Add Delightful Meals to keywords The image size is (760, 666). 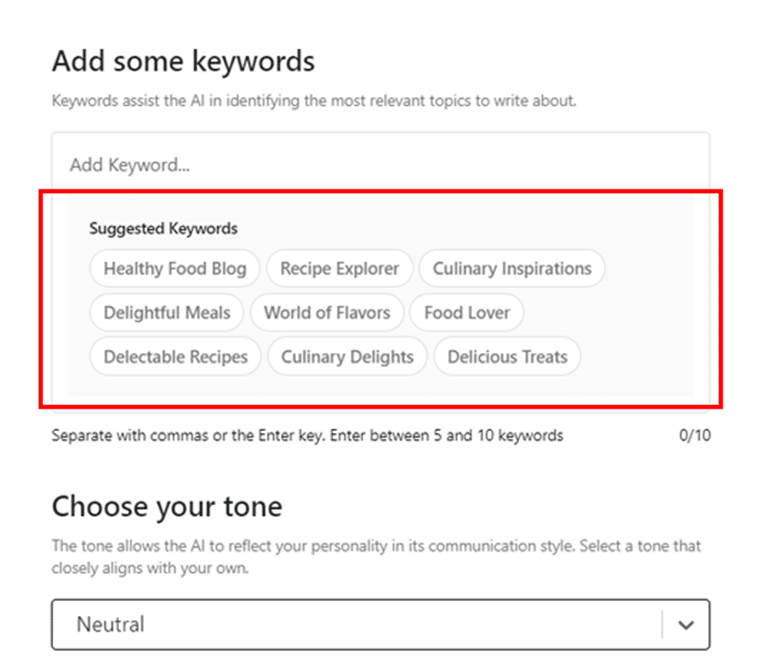tap(167, 313)
